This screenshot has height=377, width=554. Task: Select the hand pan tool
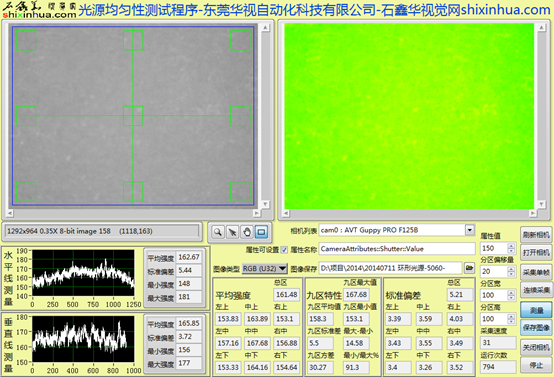pos(247,232)
